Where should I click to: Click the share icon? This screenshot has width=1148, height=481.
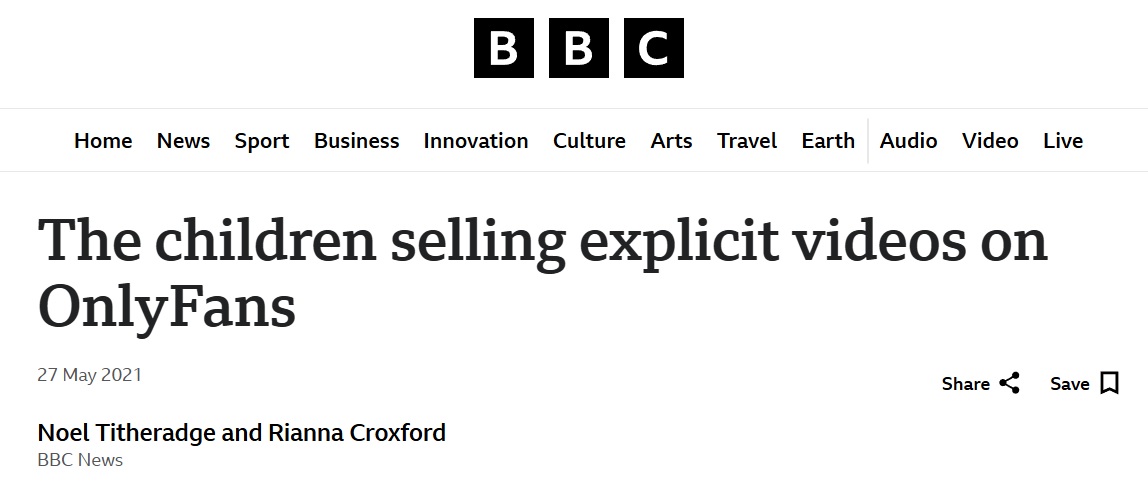pyautogui.click(x=1009, y=383)
